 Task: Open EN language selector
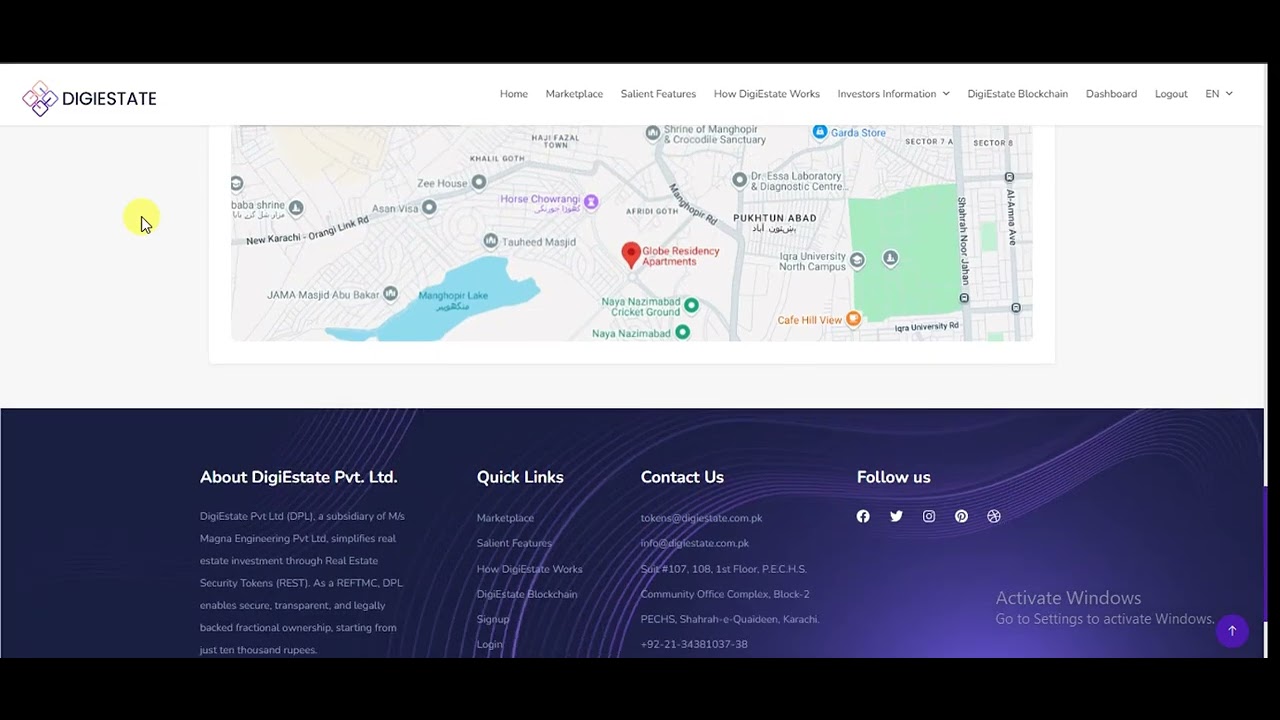[1218, 94]
